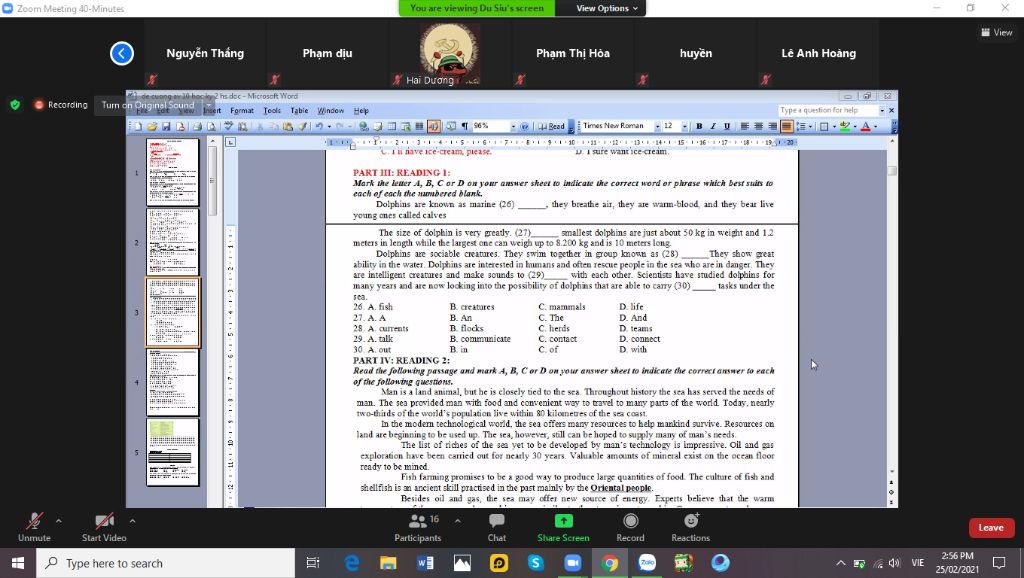
Task: Align text left in Word toolbar
Action: click(x=744, y=126)
